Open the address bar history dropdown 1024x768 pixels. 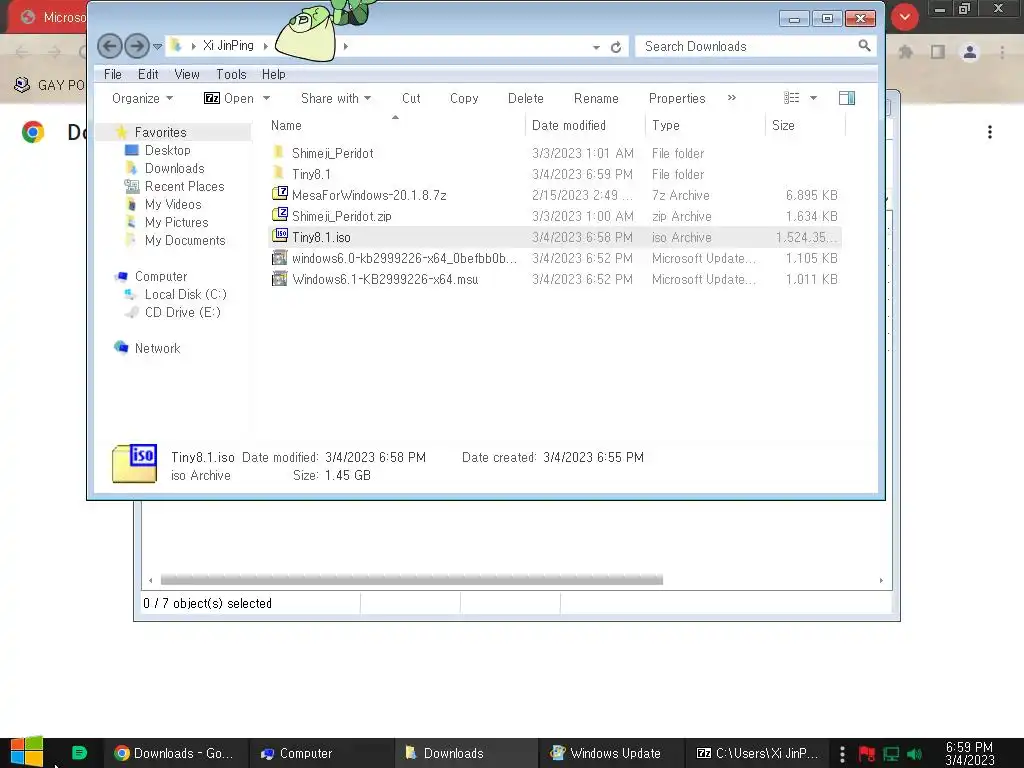[596, 47]
